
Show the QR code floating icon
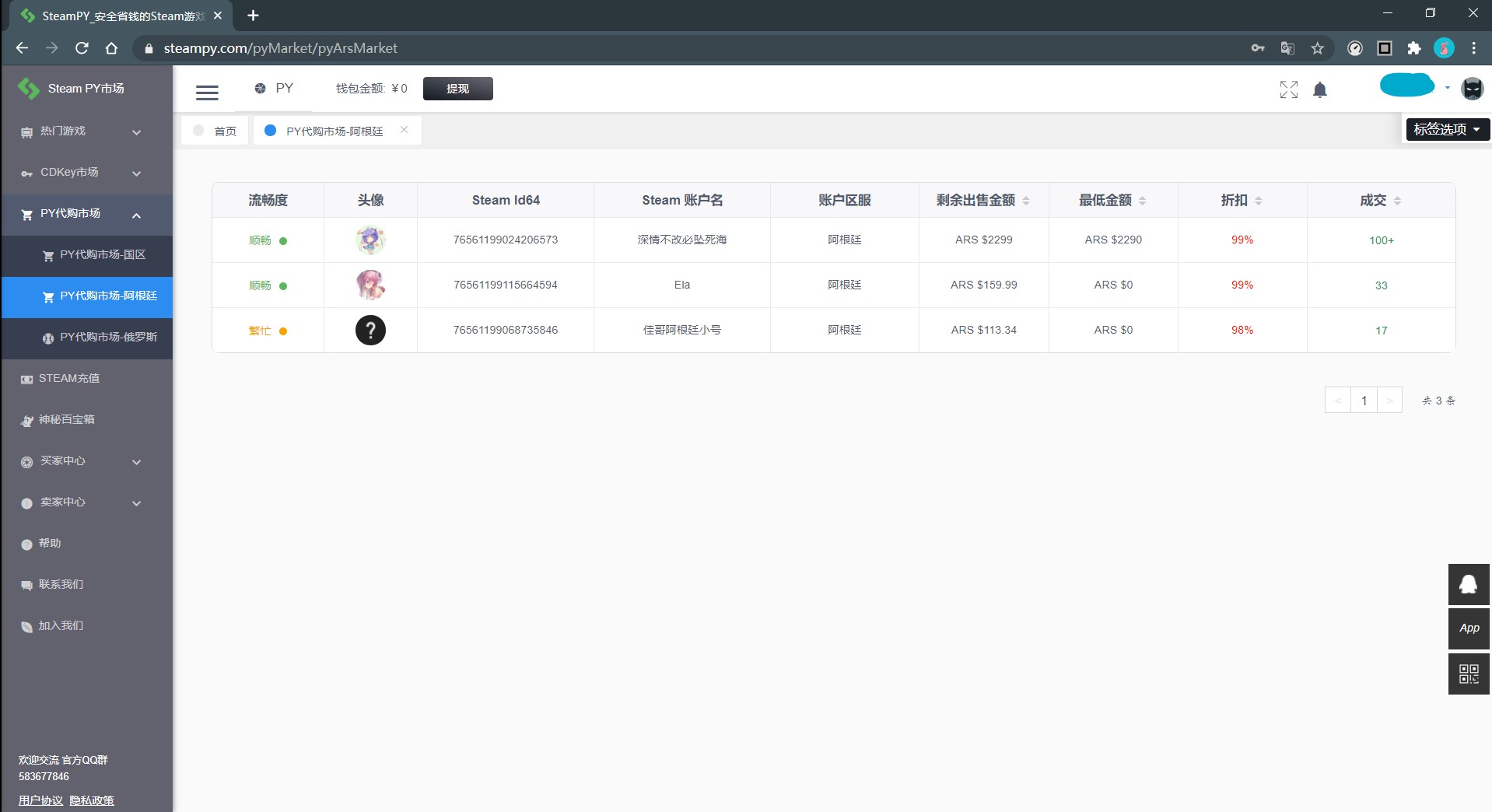pyautogui.click(x=1469, y=674)
